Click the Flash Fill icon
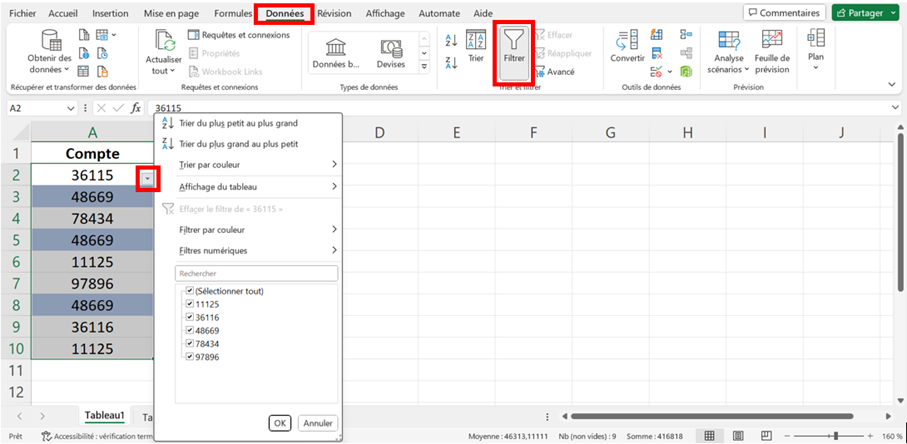The width and height of the screenshot is (907, 444). [x=657, y=35]
